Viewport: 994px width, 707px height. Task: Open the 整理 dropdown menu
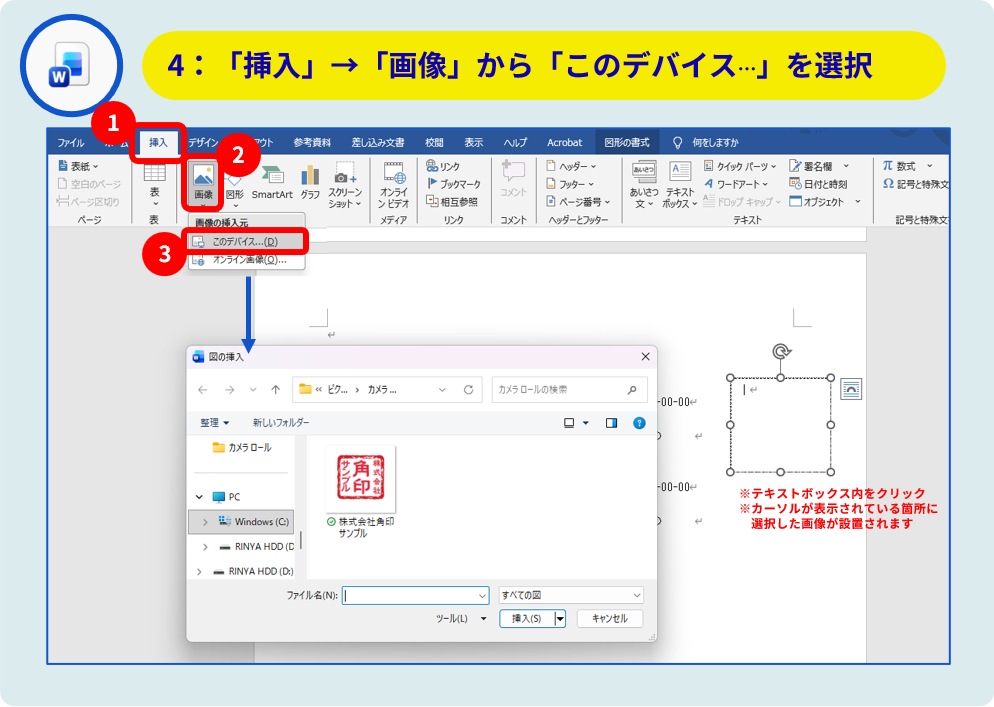[214, 423]
